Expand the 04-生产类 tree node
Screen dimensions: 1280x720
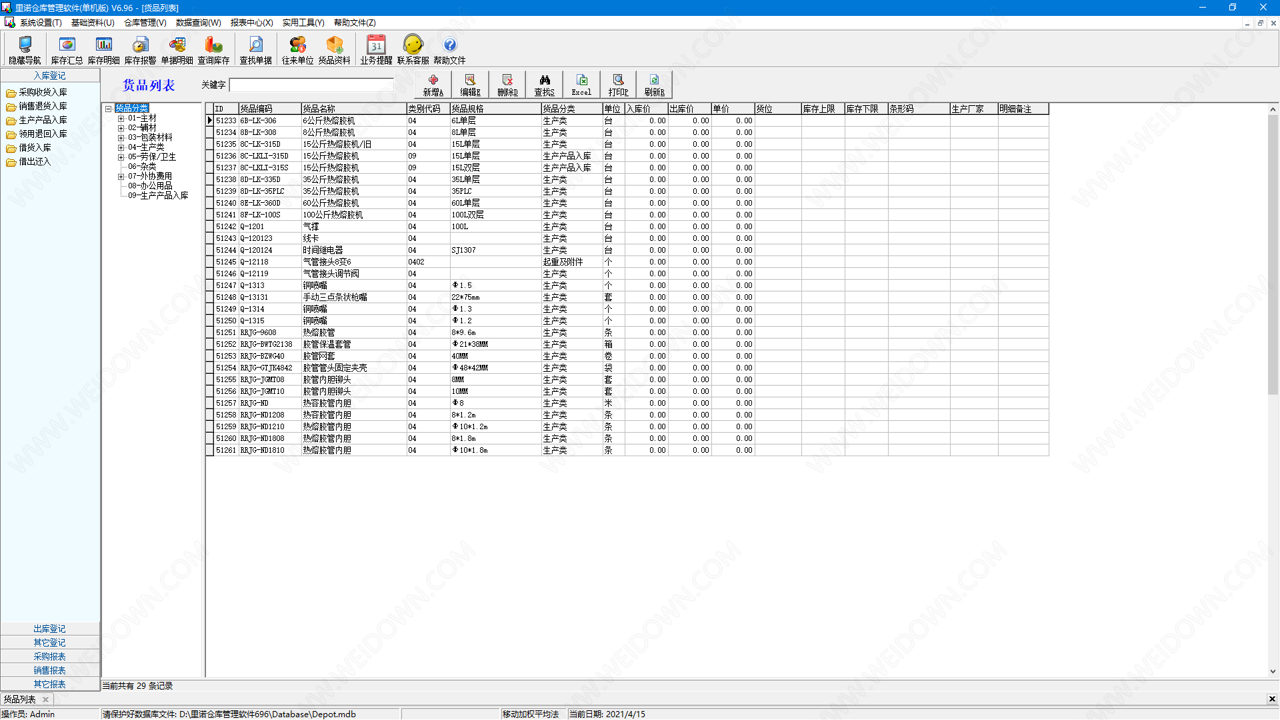(121, 147)
